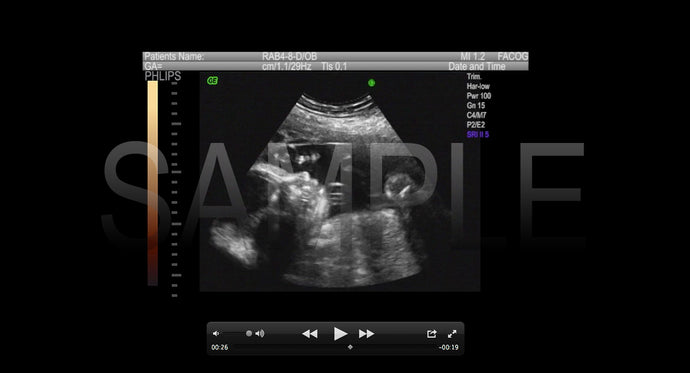Click the P2/E2 setting
The image size is (690, 373).
point(476,125)
